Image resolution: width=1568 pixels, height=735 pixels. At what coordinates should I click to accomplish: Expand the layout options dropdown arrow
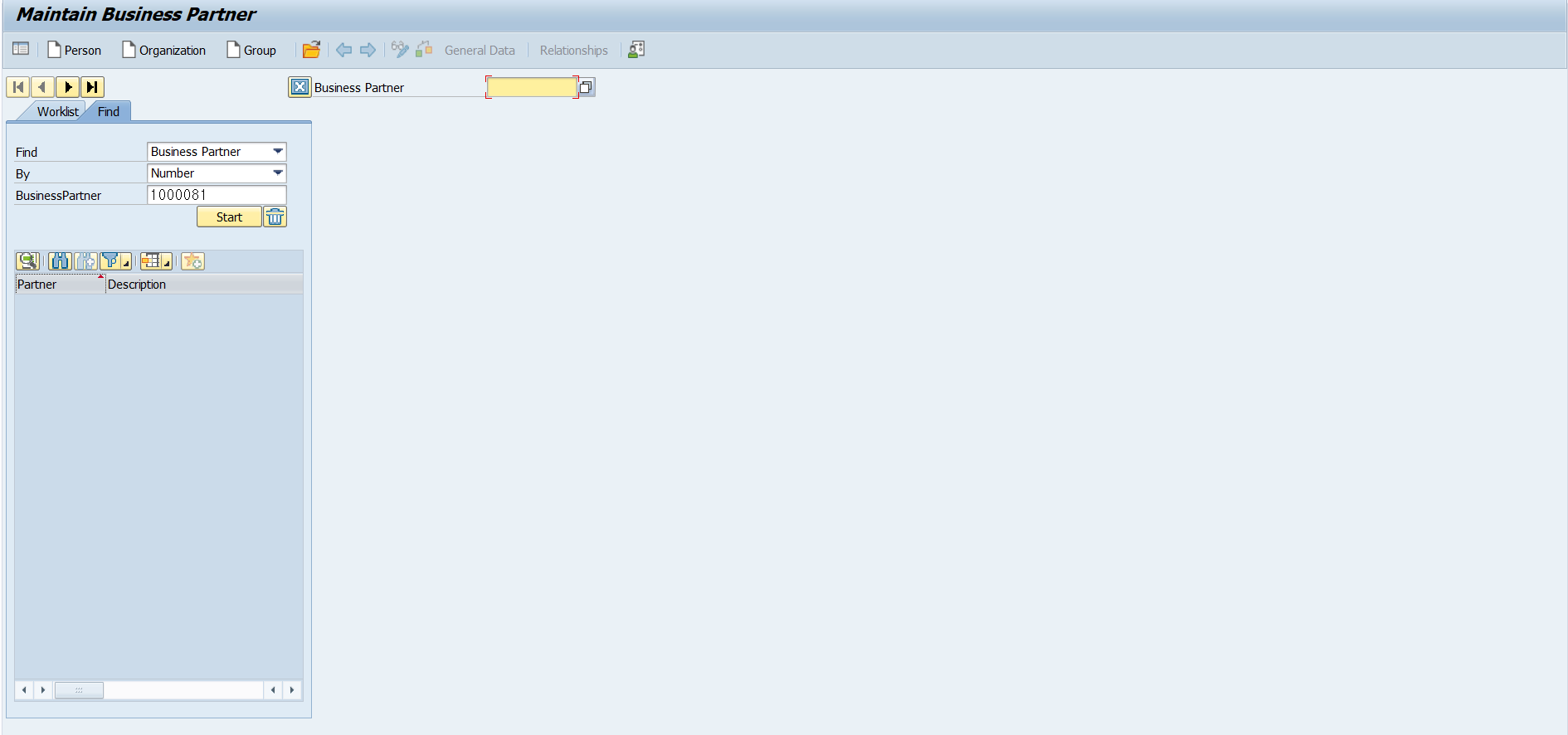tap(167, 261)
